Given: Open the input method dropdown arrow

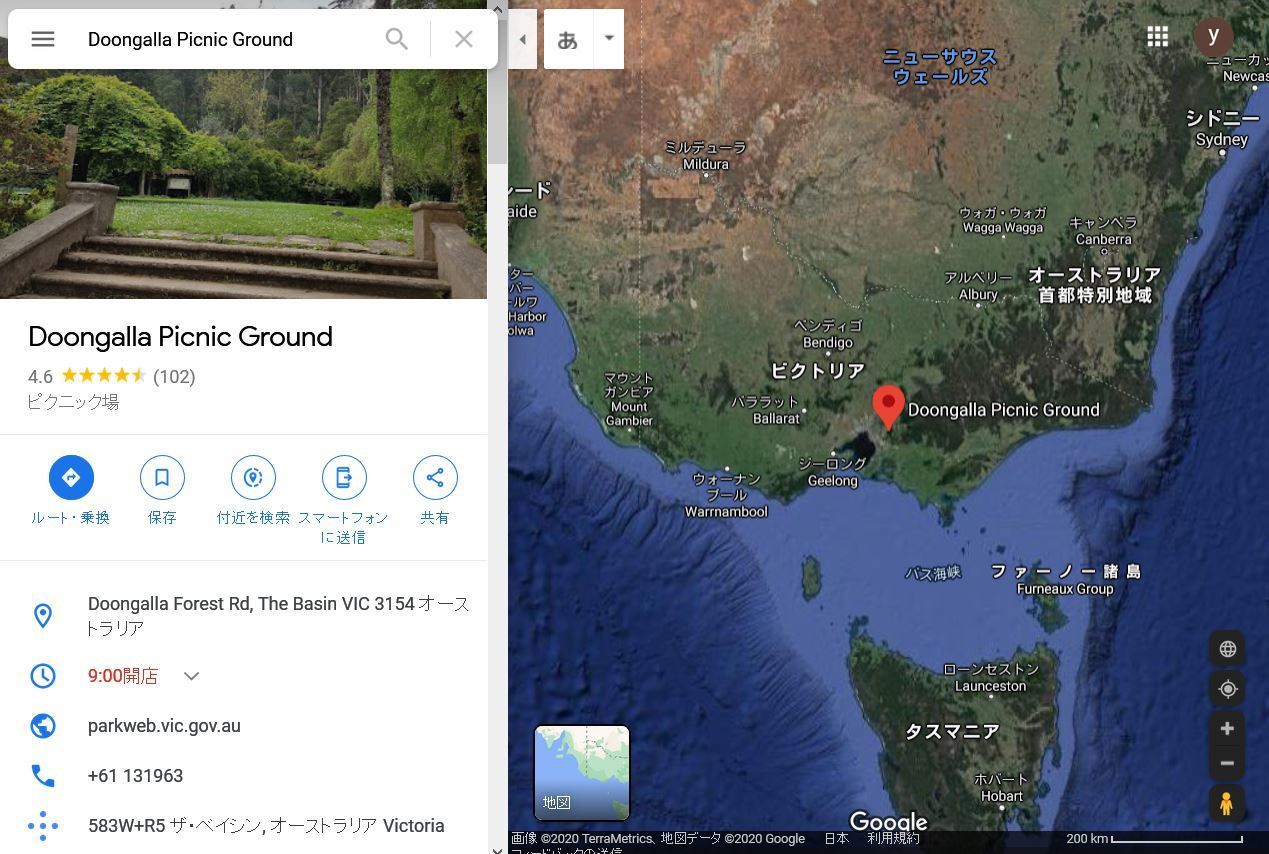Looking at the screenshot, I should pyautogui.click(x=608, y=38).
